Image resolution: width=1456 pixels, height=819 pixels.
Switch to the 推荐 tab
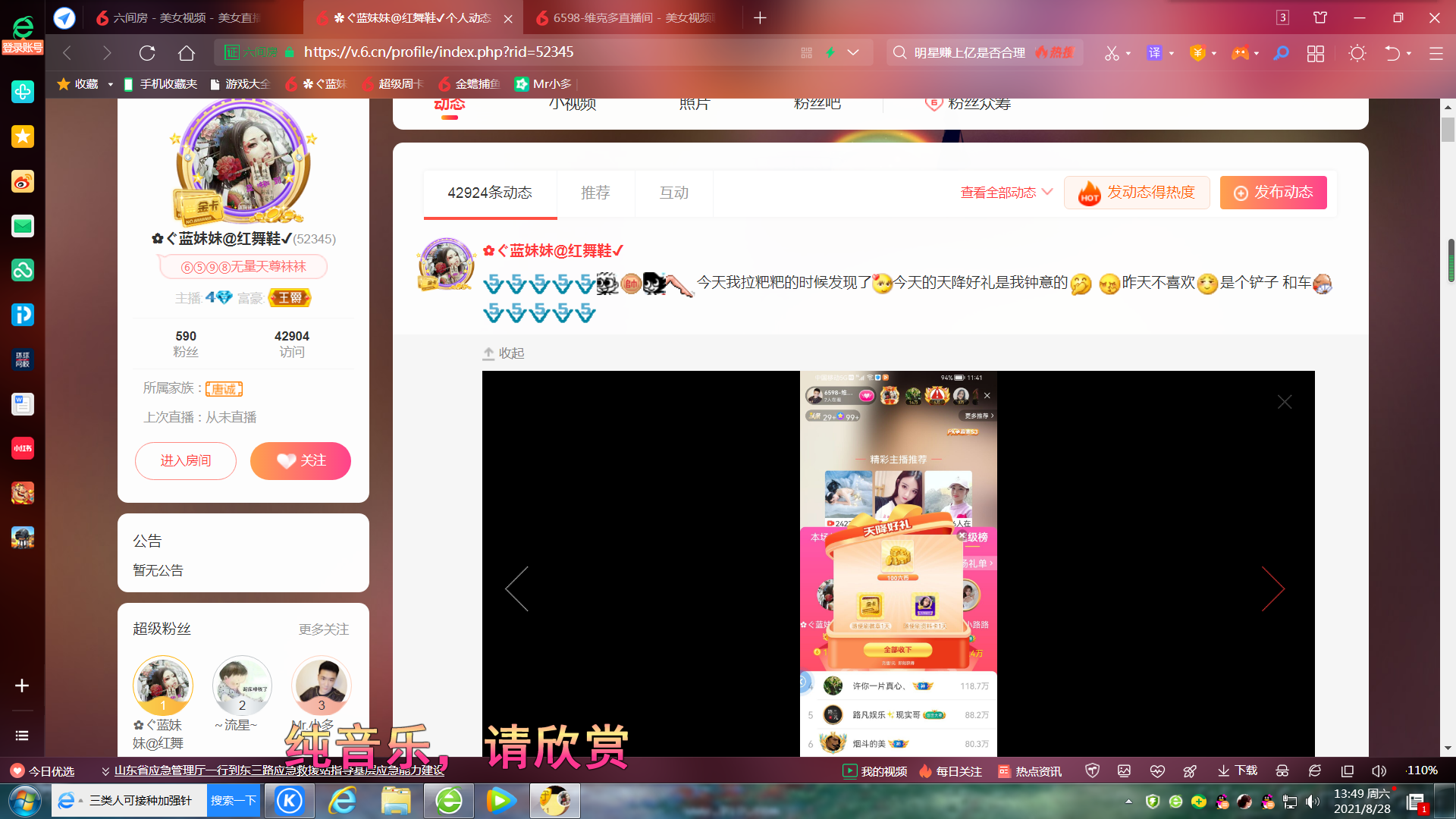point(595,193)
